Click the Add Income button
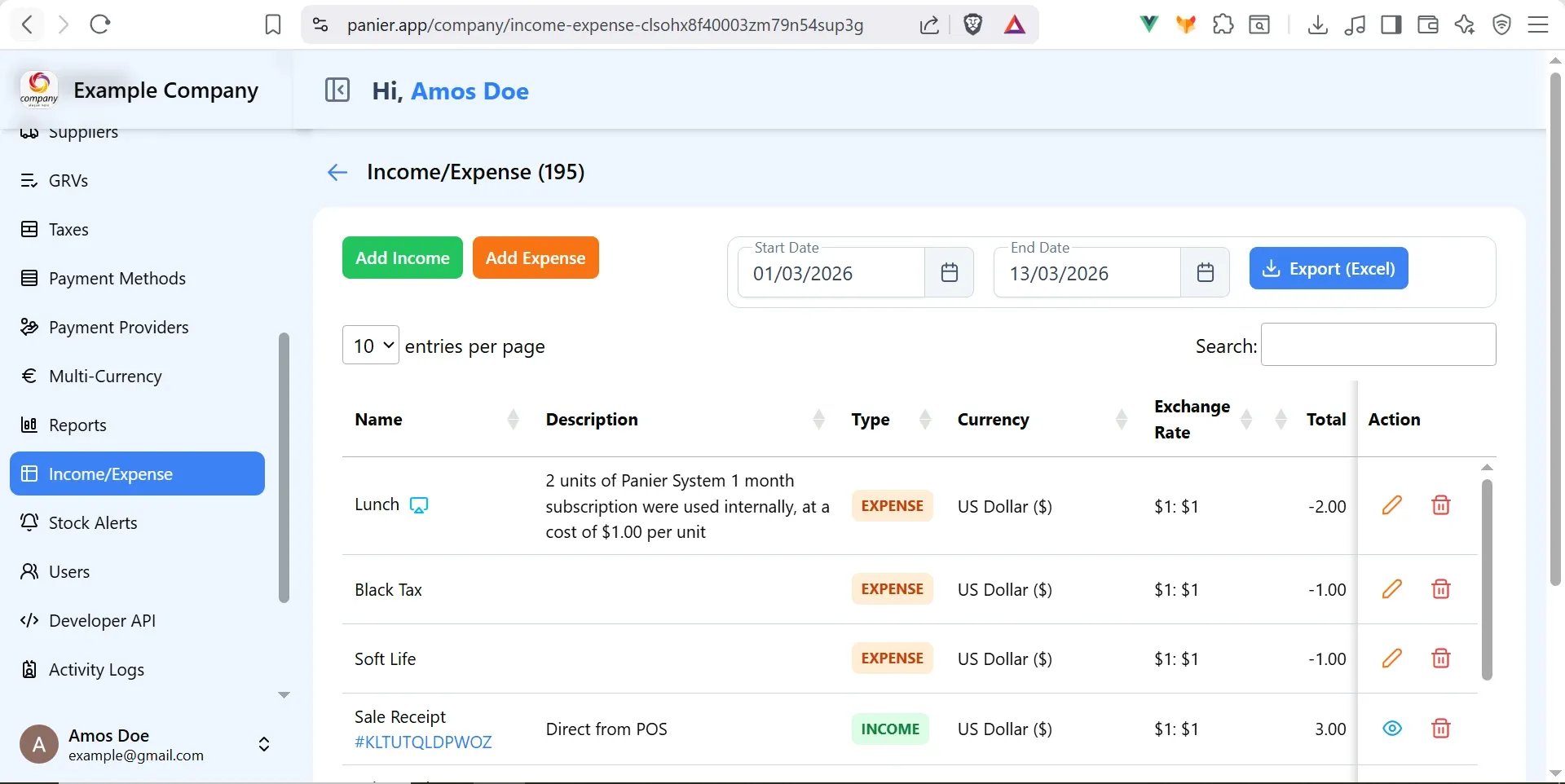 point(403,258)
